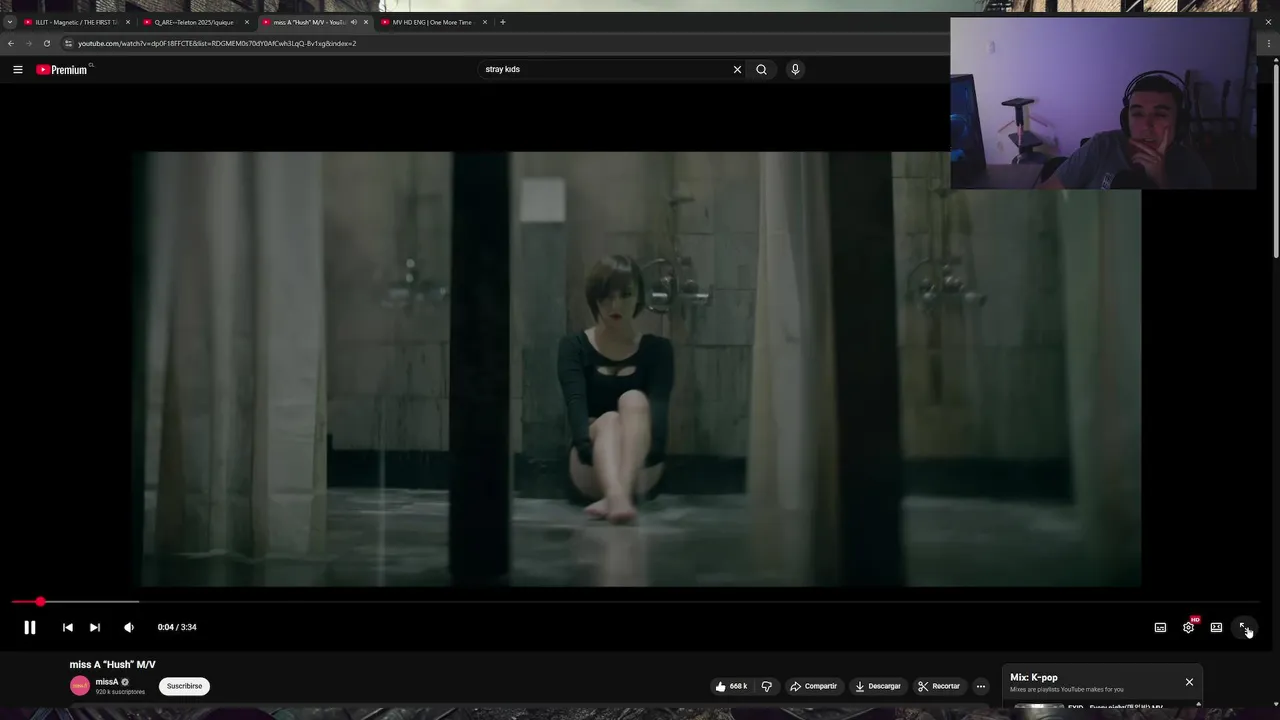Clear the 'stray kids' search text

point(737,69)
